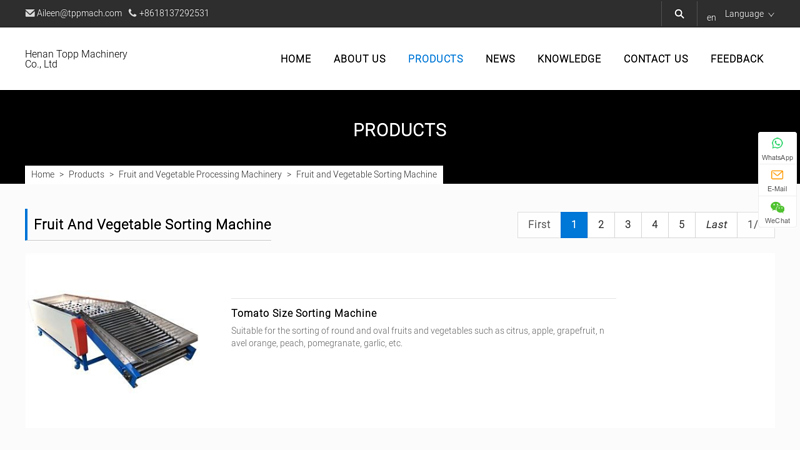This screenshot has width=800, height=450.
Task: Open page 5 of results
Action: coord(682,224)
